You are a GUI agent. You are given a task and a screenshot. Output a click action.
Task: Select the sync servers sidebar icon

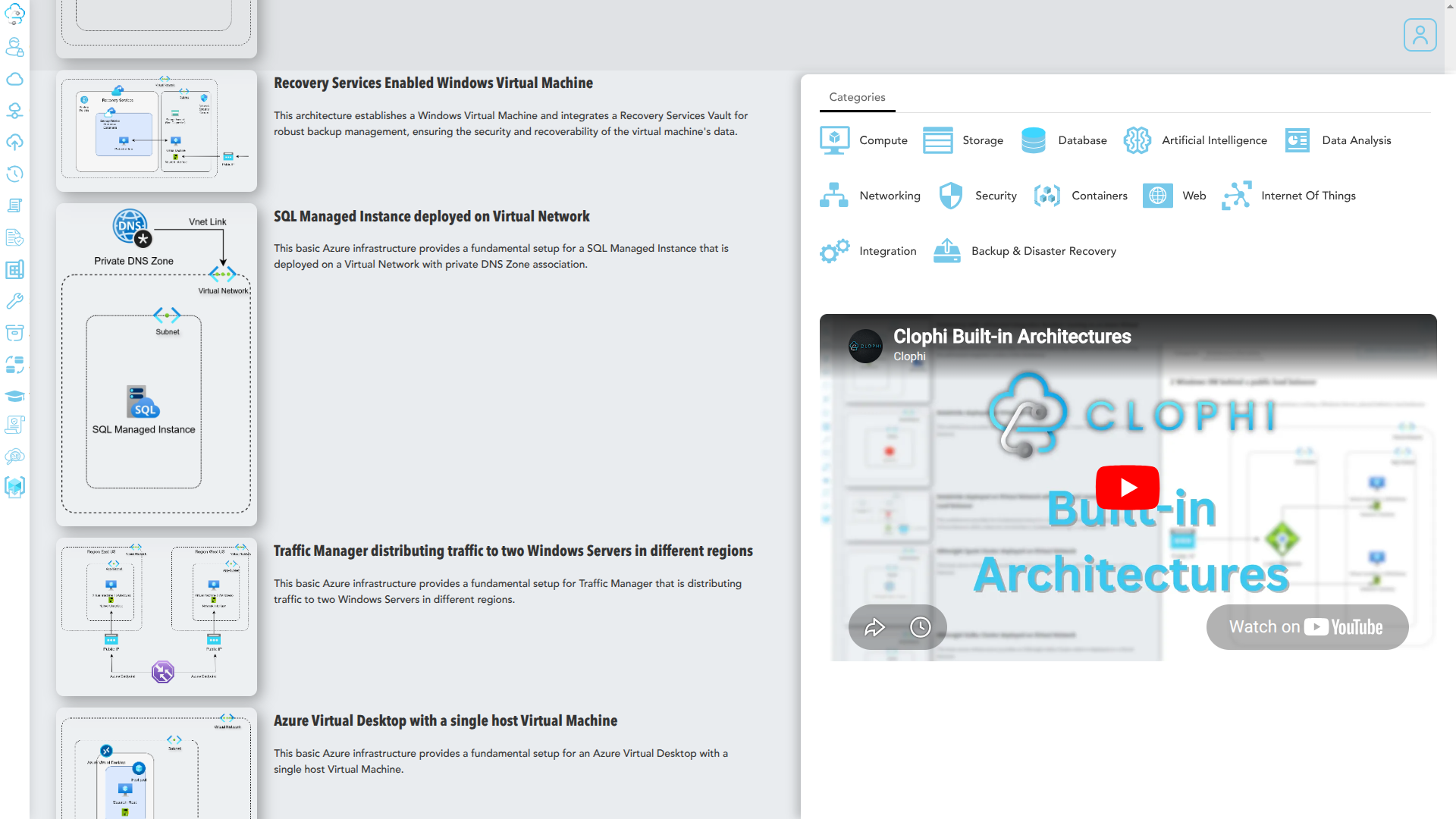pyautogui.click(x=14, y=365)
